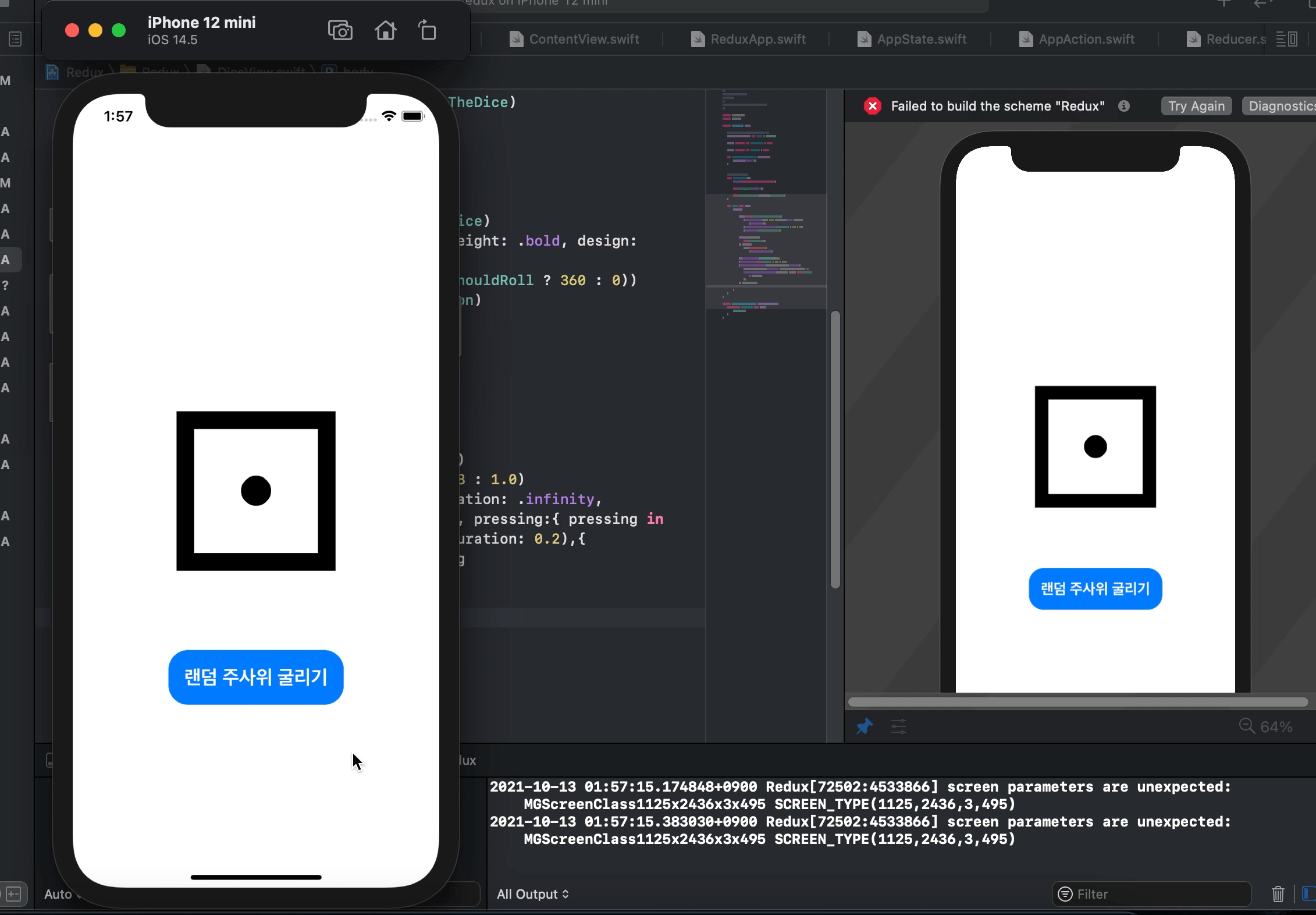Toggle the editor options layout button
Screen dimensions: 1316x915
coord(1286,39)
